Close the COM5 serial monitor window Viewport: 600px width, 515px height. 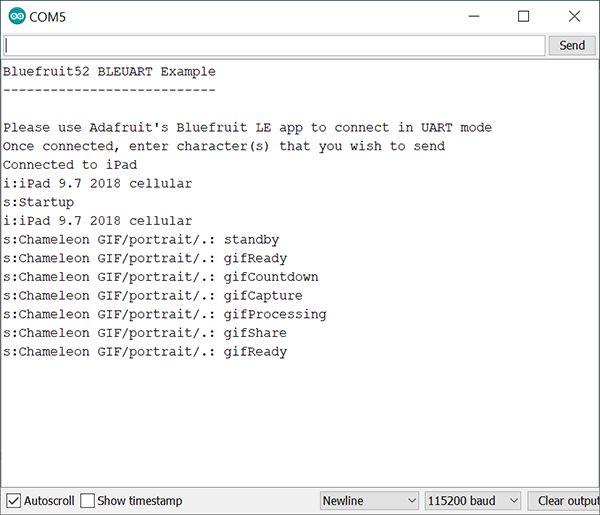coord(574,16)
